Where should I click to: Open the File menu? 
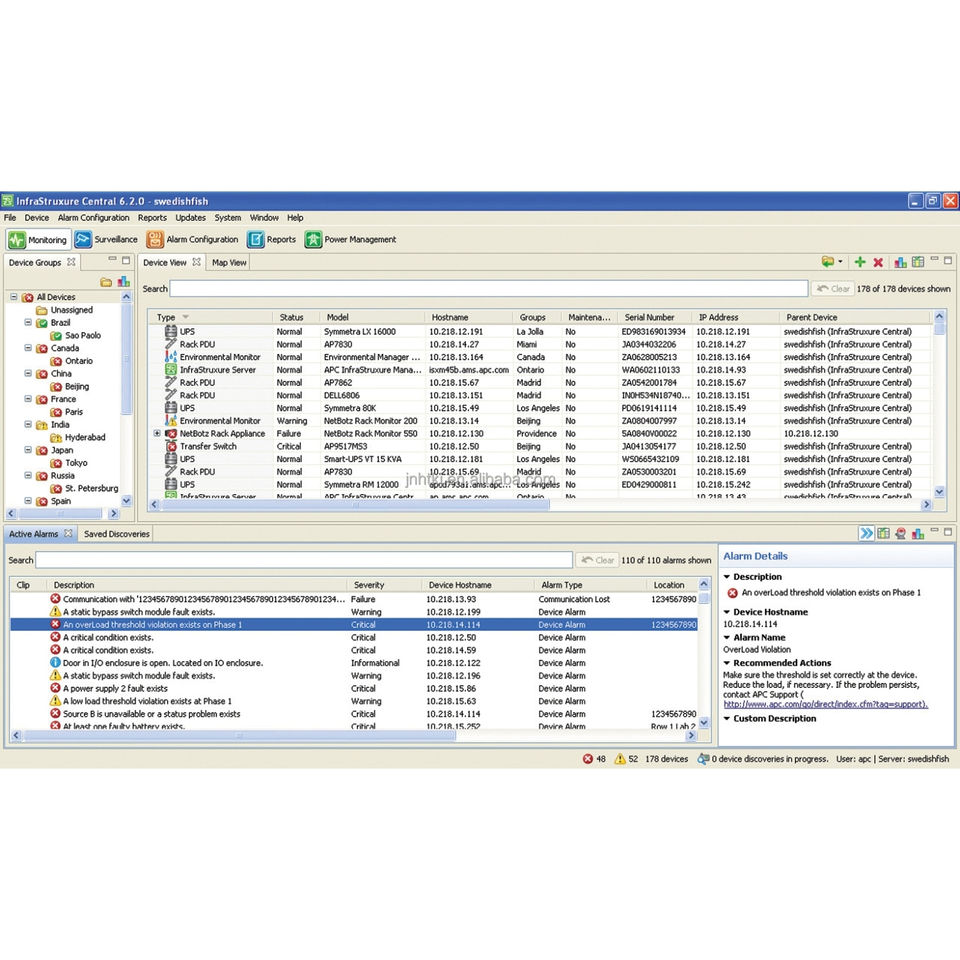coord(10,217)
